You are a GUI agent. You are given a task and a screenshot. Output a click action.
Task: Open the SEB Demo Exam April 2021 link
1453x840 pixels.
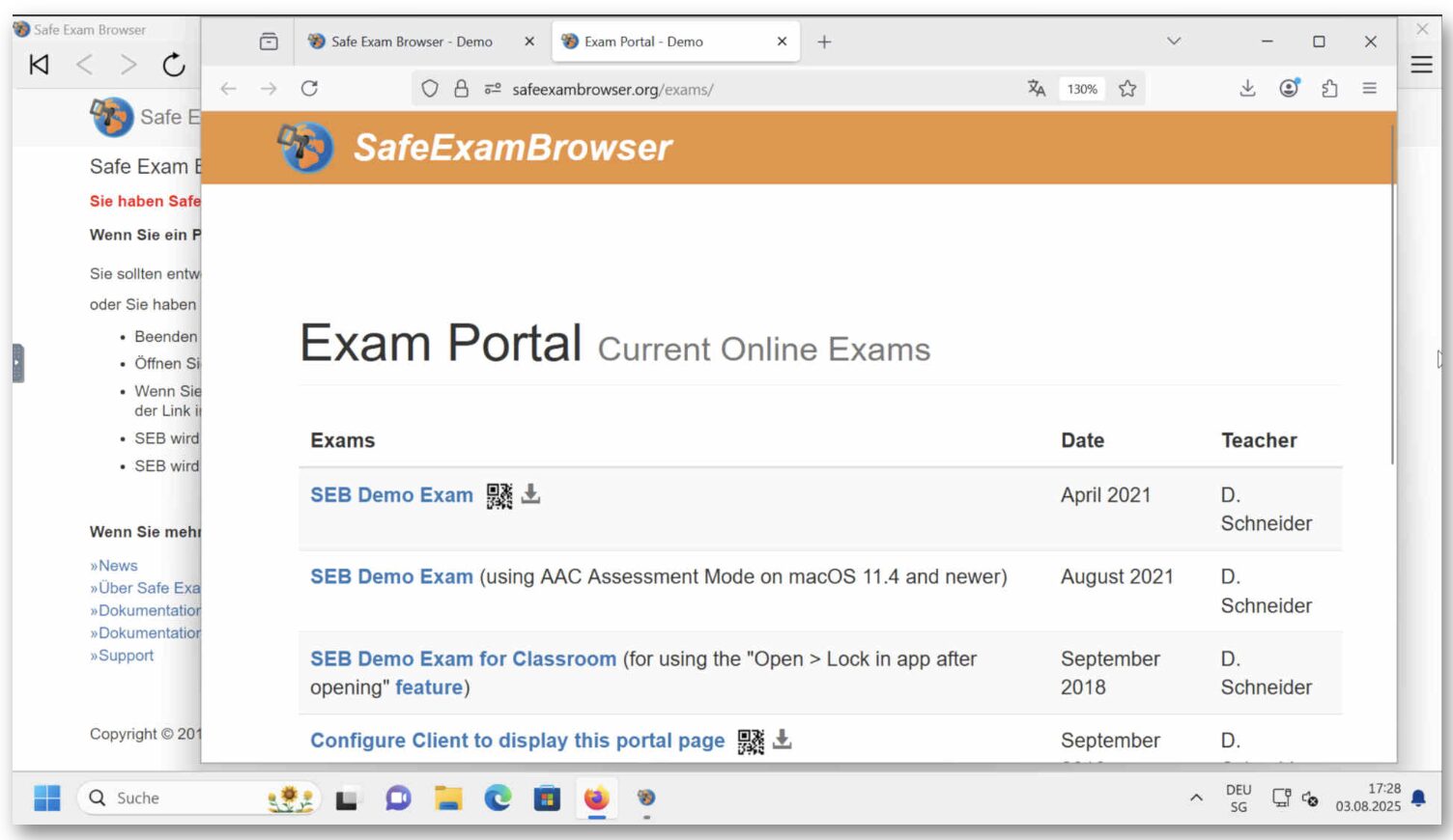(391, 495)
